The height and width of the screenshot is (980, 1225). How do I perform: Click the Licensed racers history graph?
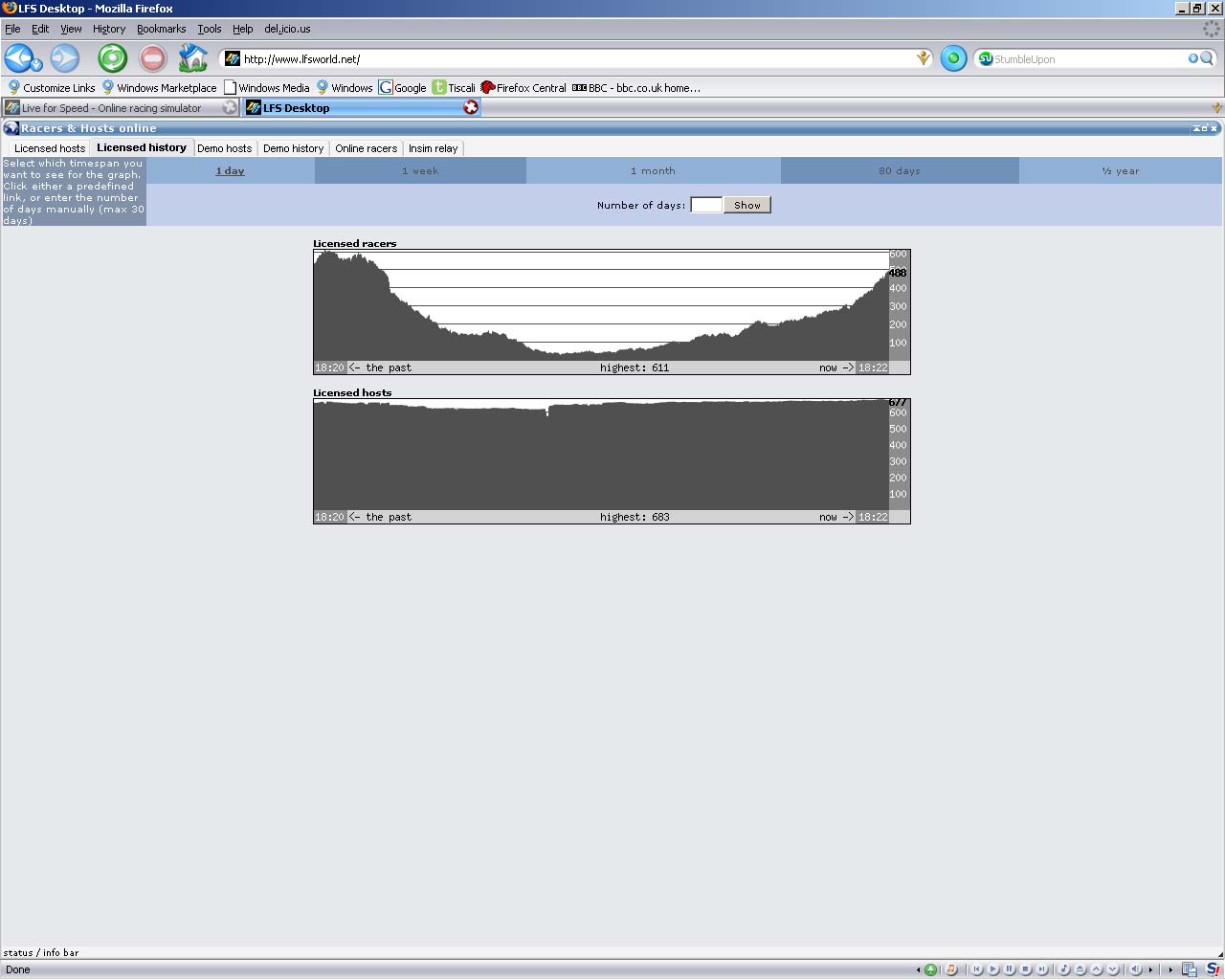pyautogui.click(x=612, y=312)
